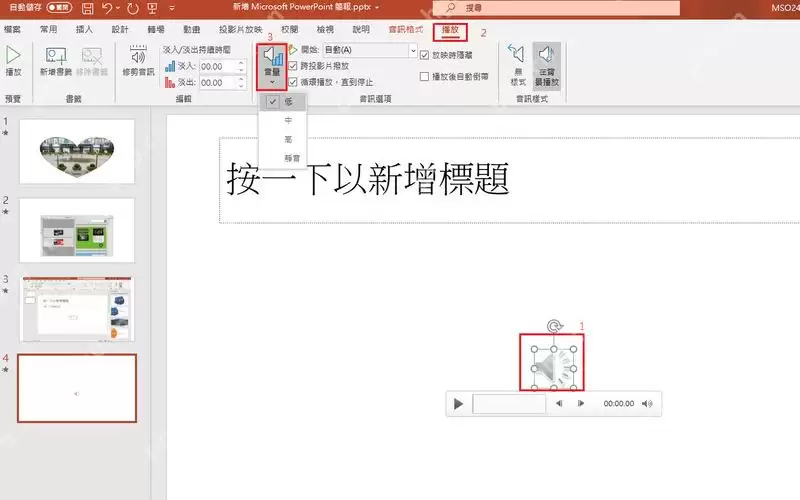
Task: Open the 音量 volume dropdown button
Action: click(x=271, y=67)
